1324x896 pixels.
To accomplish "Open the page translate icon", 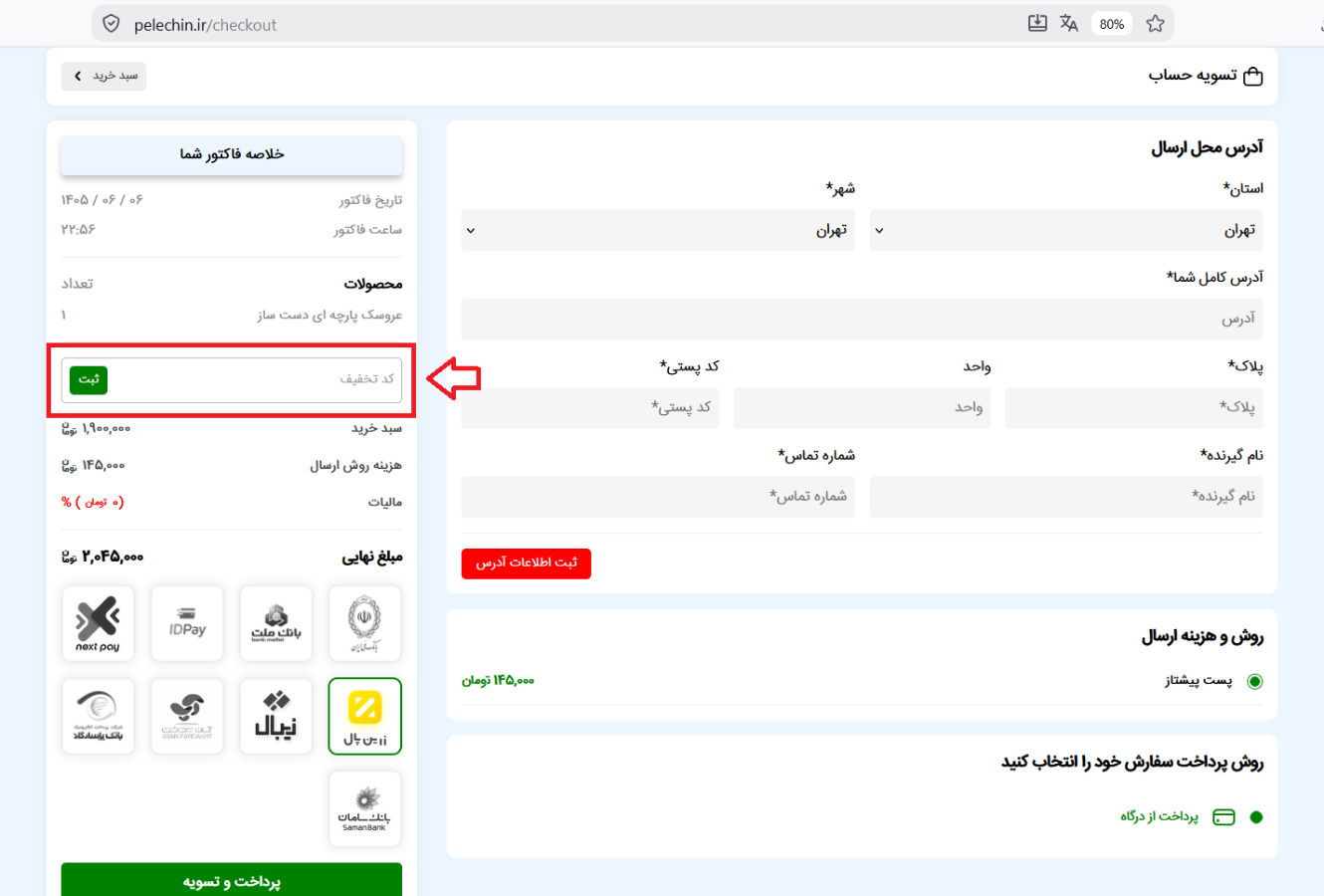I will [x=1069, y=23].
